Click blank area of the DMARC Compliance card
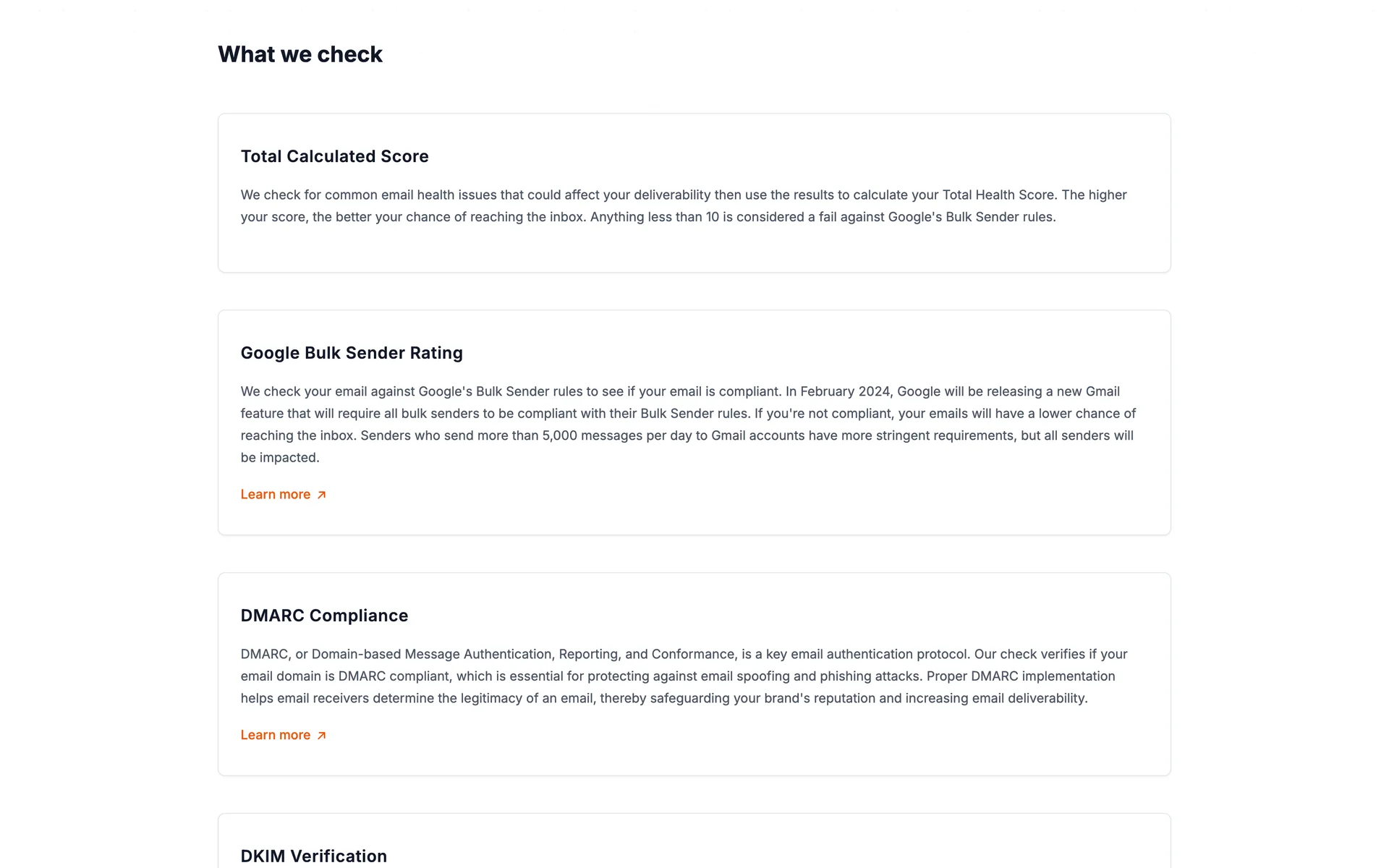This screenshot has height=868, width=1389. [796, 745]
